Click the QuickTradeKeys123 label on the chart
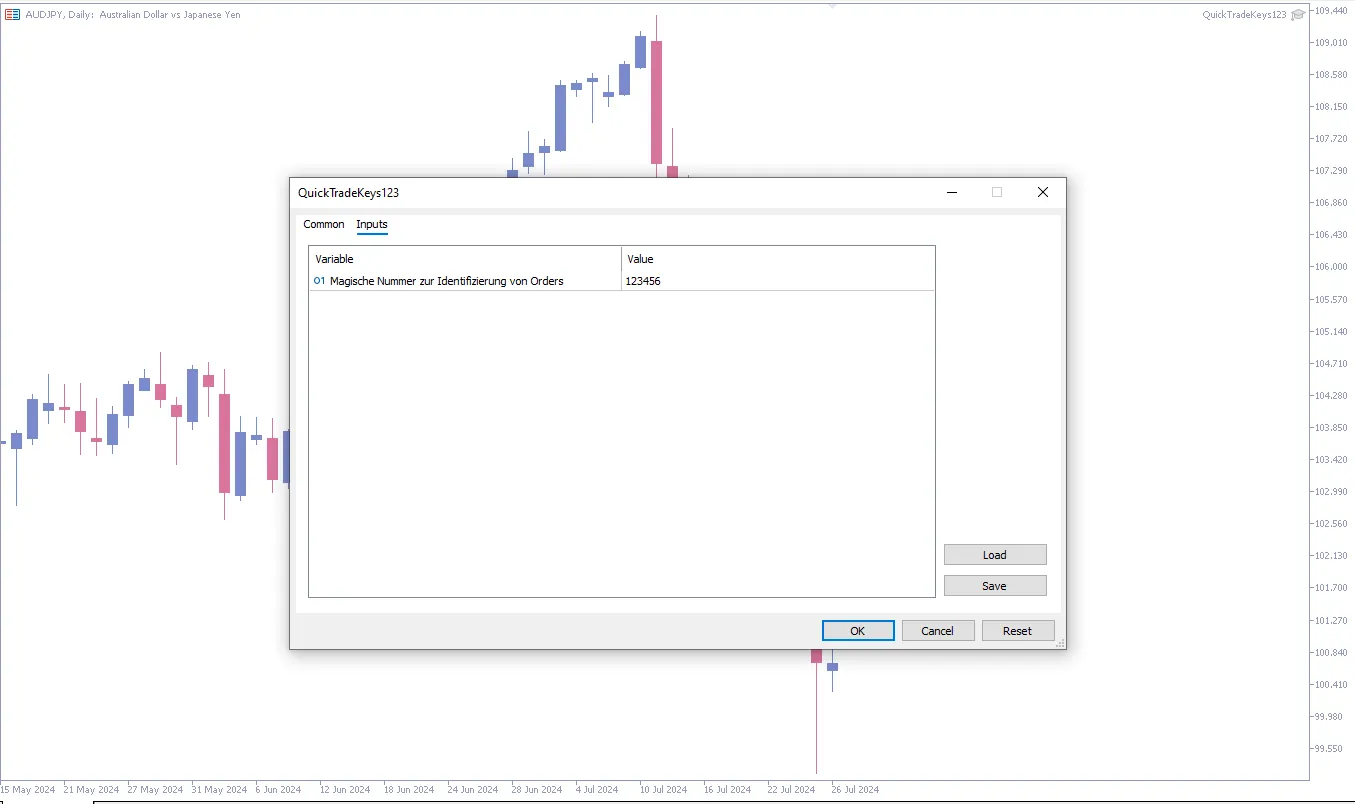 click(1244, 15)
